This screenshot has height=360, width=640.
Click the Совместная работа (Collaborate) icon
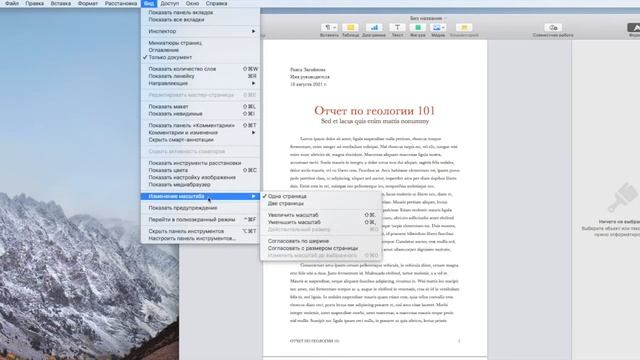553,28
